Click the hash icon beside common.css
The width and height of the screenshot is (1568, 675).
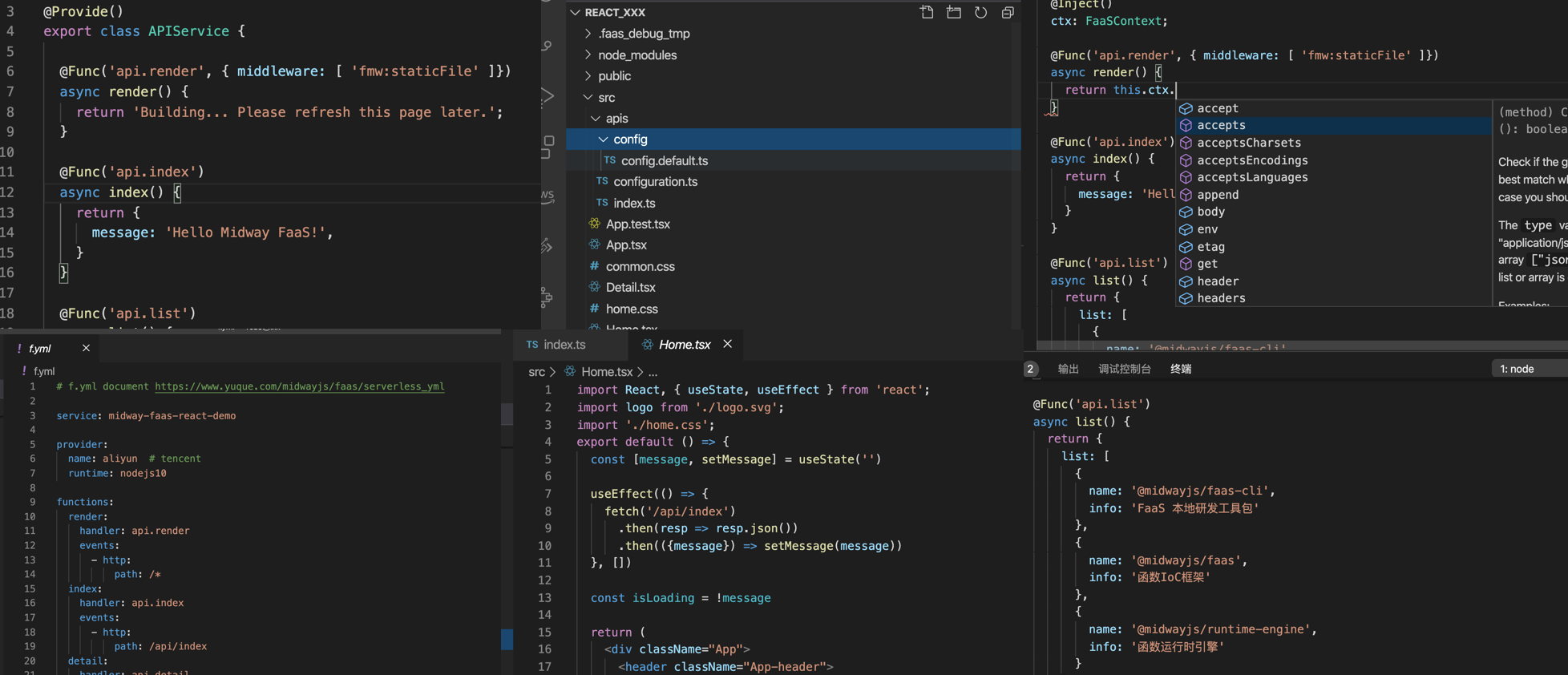click(x=594, y=266)
